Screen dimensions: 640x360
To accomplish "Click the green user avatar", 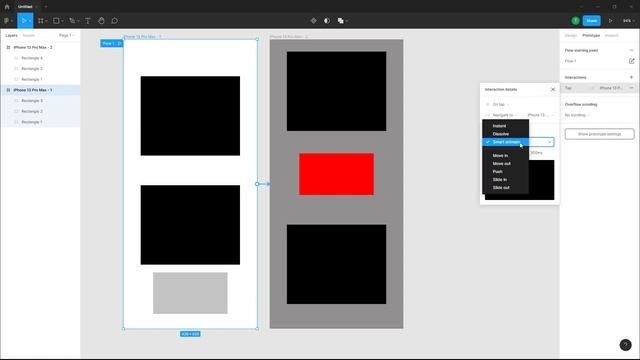I will (576, 21).
